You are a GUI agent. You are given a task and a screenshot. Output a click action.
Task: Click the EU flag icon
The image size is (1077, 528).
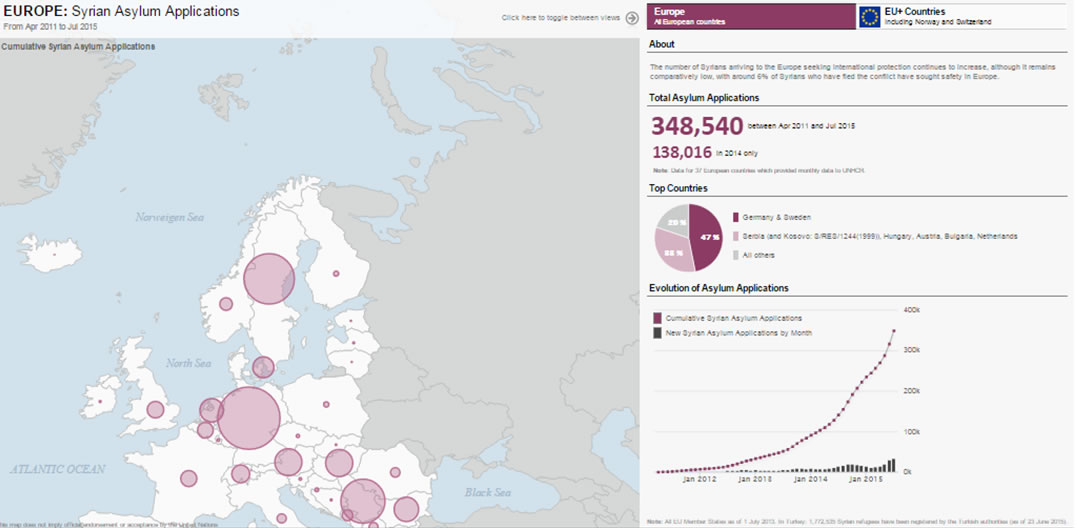pyautogui.click(x=869, y=16)
